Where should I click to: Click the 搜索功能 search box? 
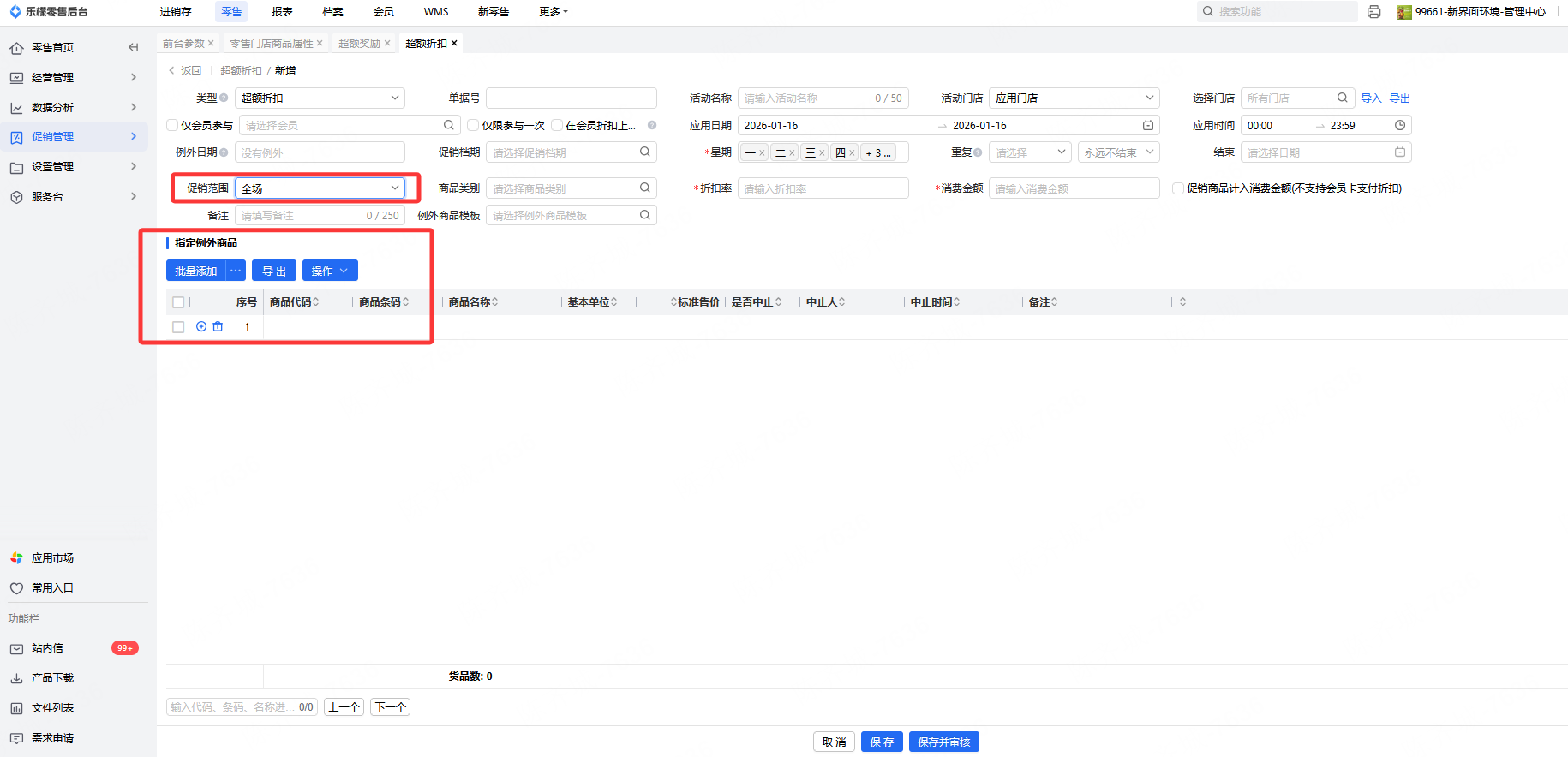[1277, 11]
